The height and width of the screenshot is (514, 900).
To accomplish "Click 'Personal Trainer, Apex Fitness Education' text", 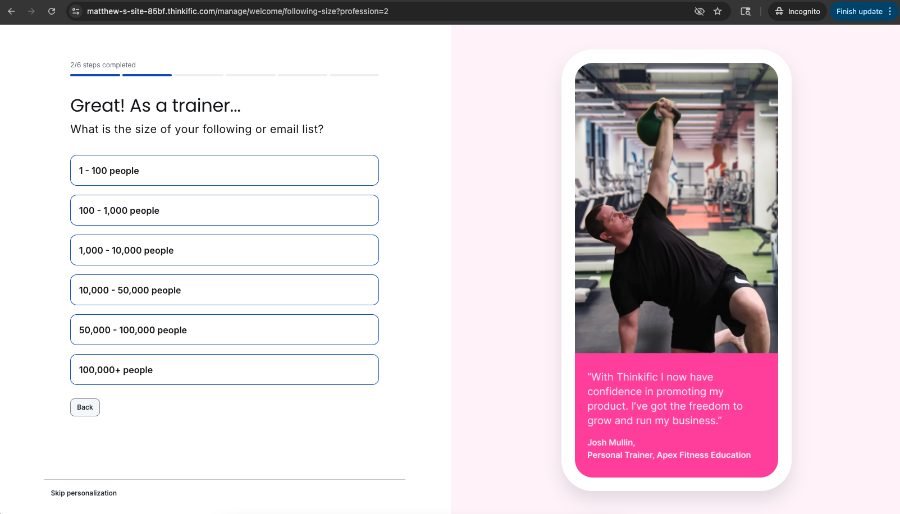I will 669,455.
